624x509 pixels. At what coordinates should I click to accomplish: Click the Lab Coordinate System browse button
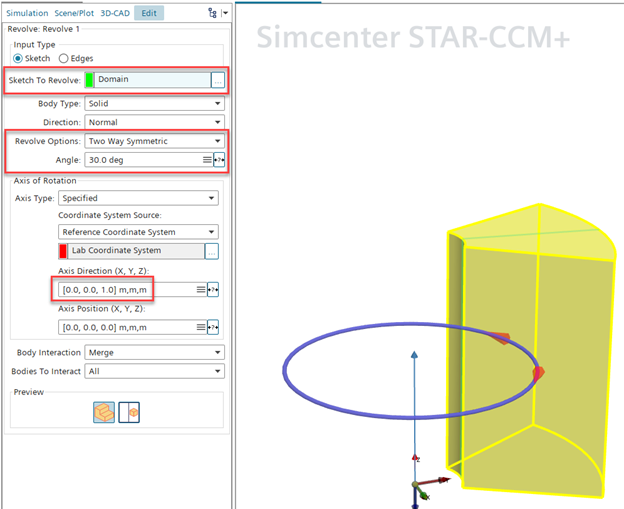212,250
